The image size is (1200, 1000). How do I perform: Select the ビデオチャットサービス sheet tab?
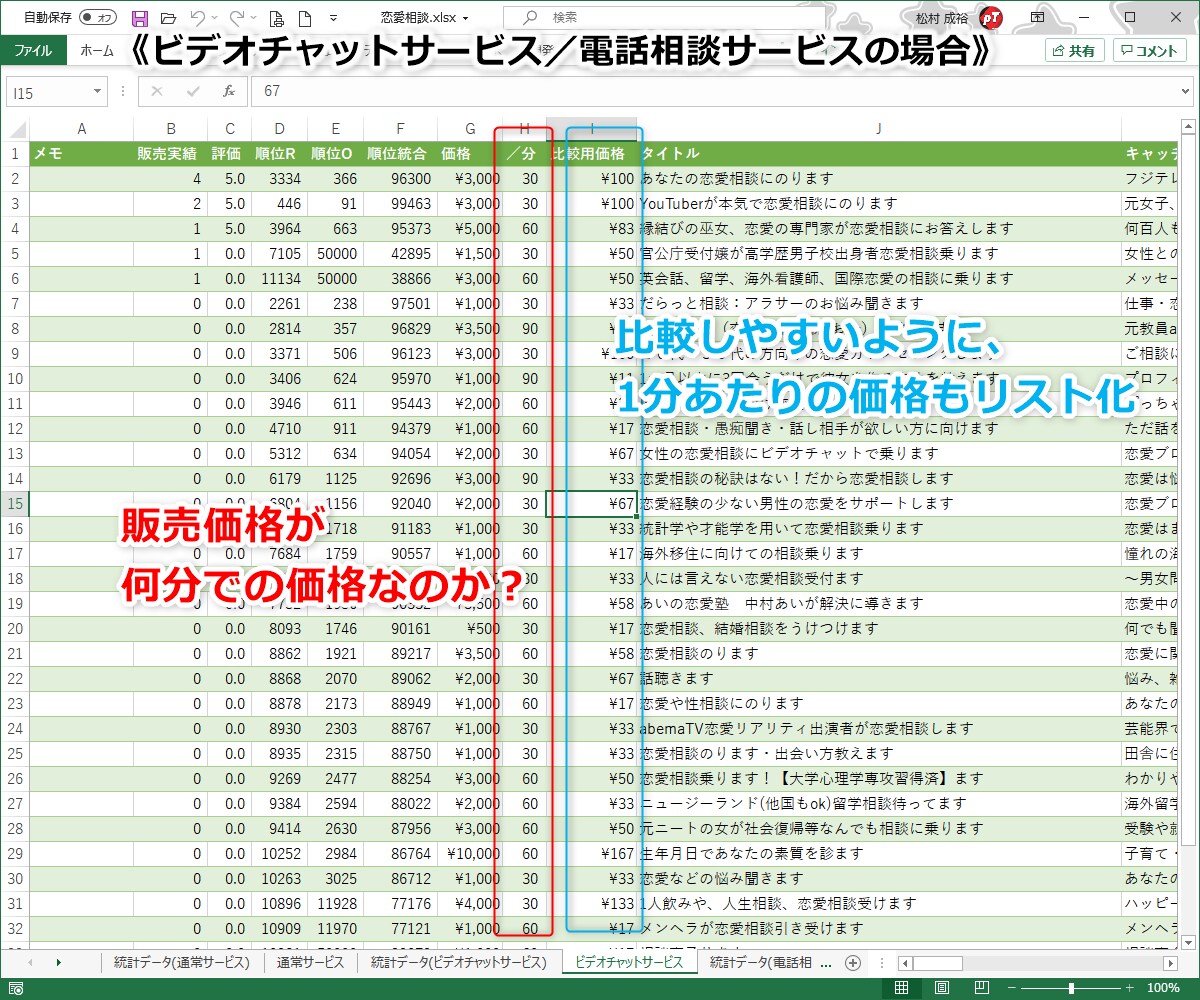(629, 962)
